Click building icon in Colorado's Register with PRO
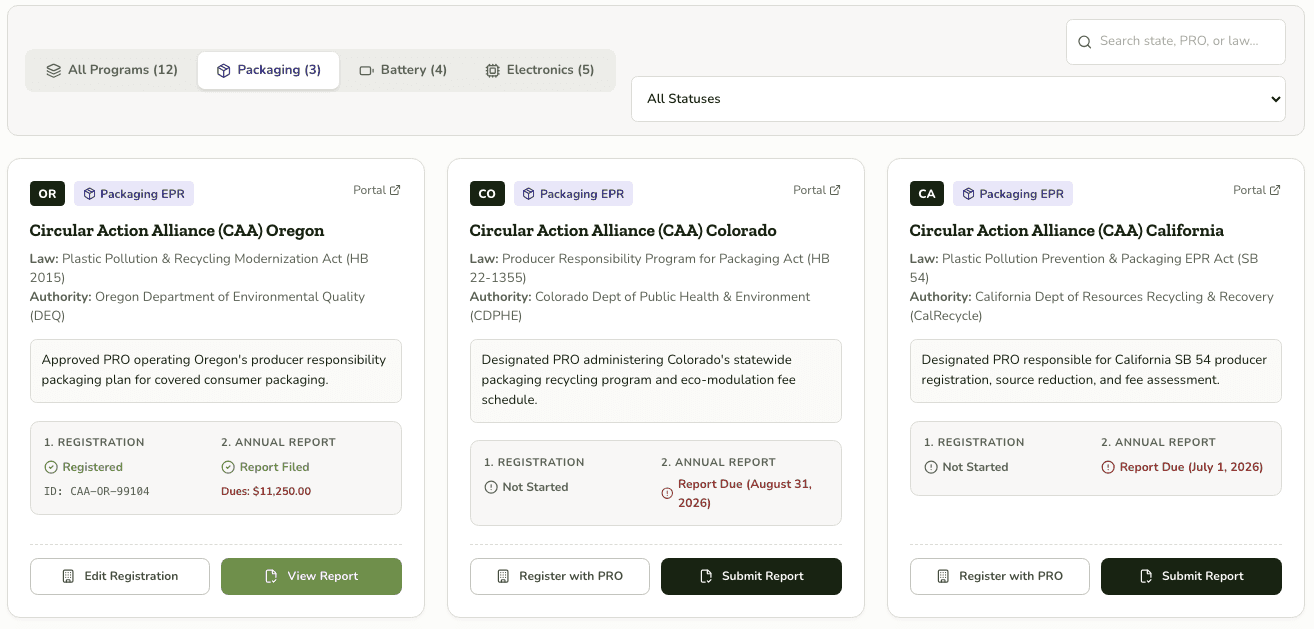The width and height of the screenshot is (1314, 629). coord(503,576)
